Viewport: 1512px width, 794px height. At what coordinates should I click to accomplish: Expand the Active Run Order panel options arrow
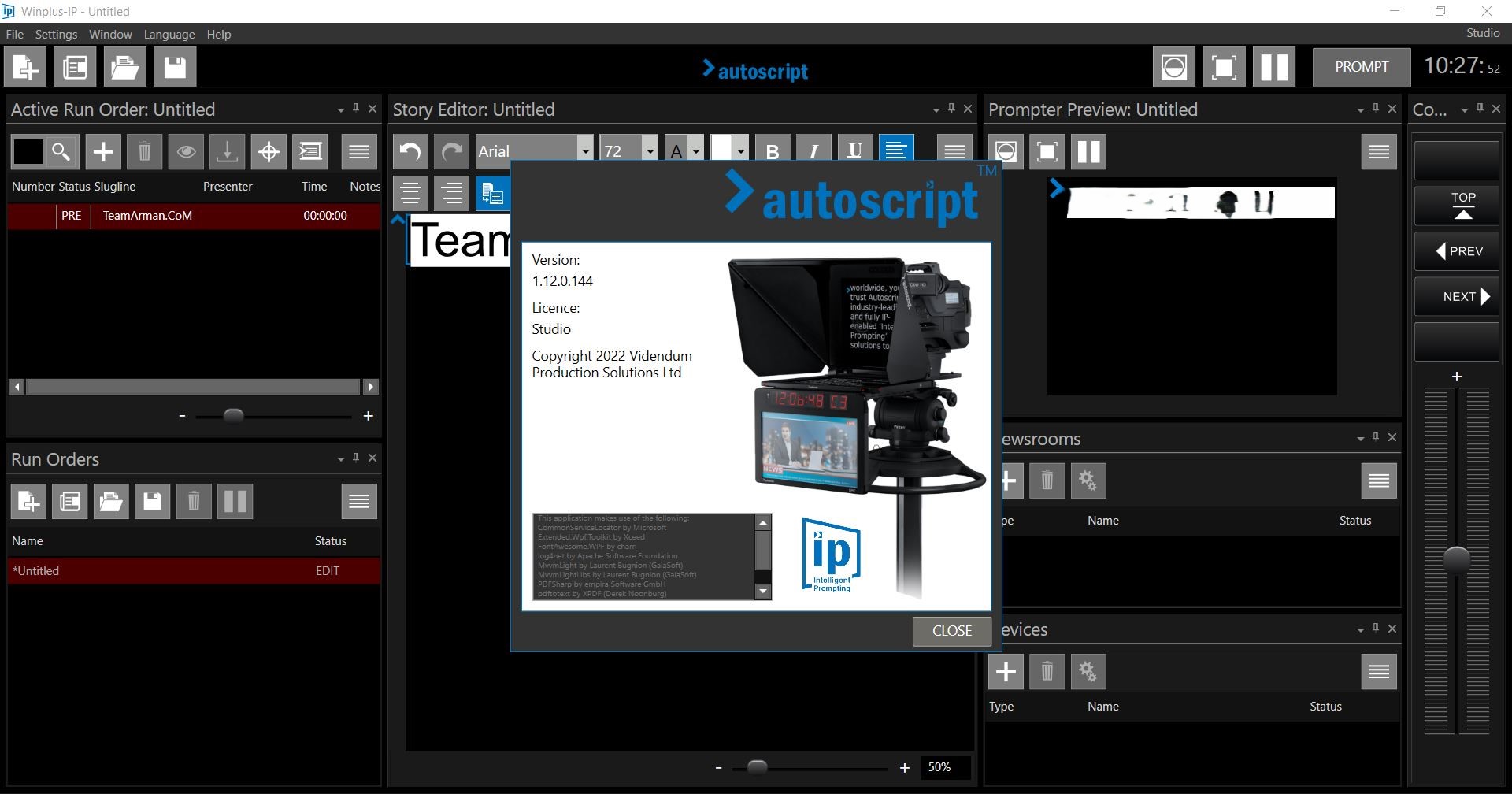(x=340, y=110)
